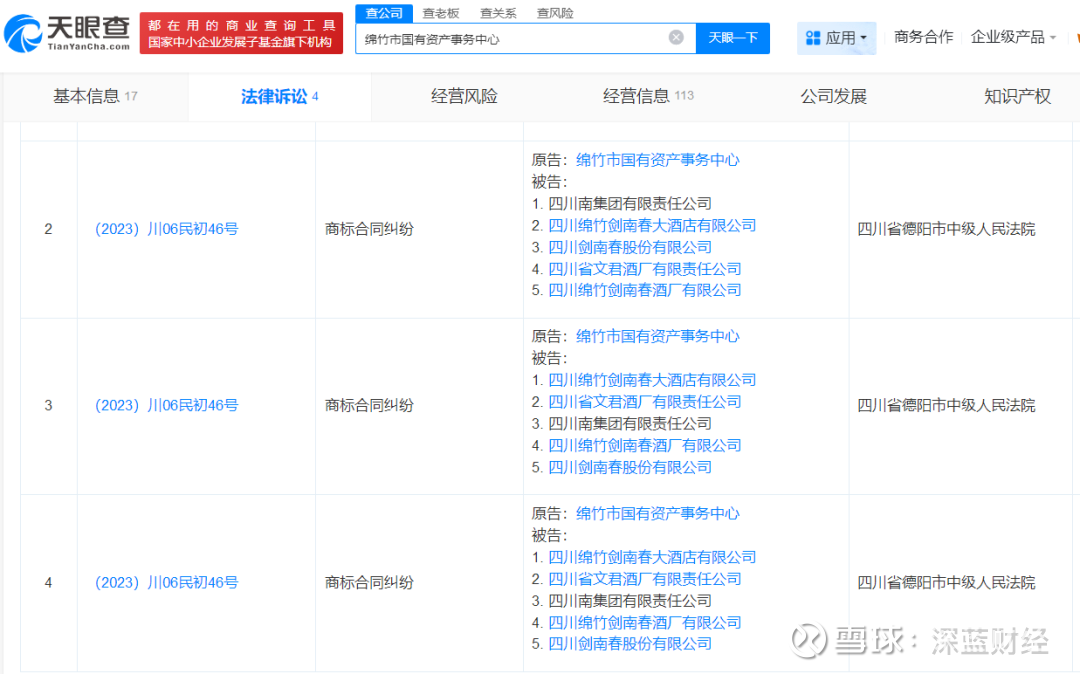Choose the 查风险 search tab
This screenshot has height=674, width=1080.
(x=556, y=13)
